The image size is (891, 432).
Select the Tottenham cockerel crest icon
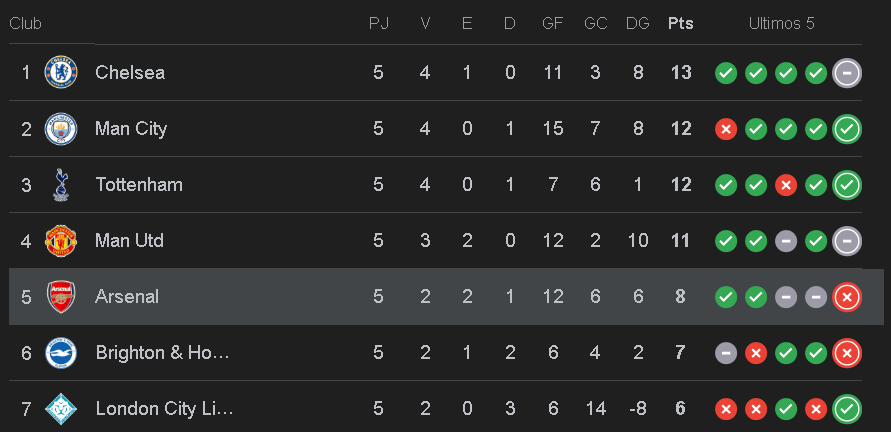61,185
